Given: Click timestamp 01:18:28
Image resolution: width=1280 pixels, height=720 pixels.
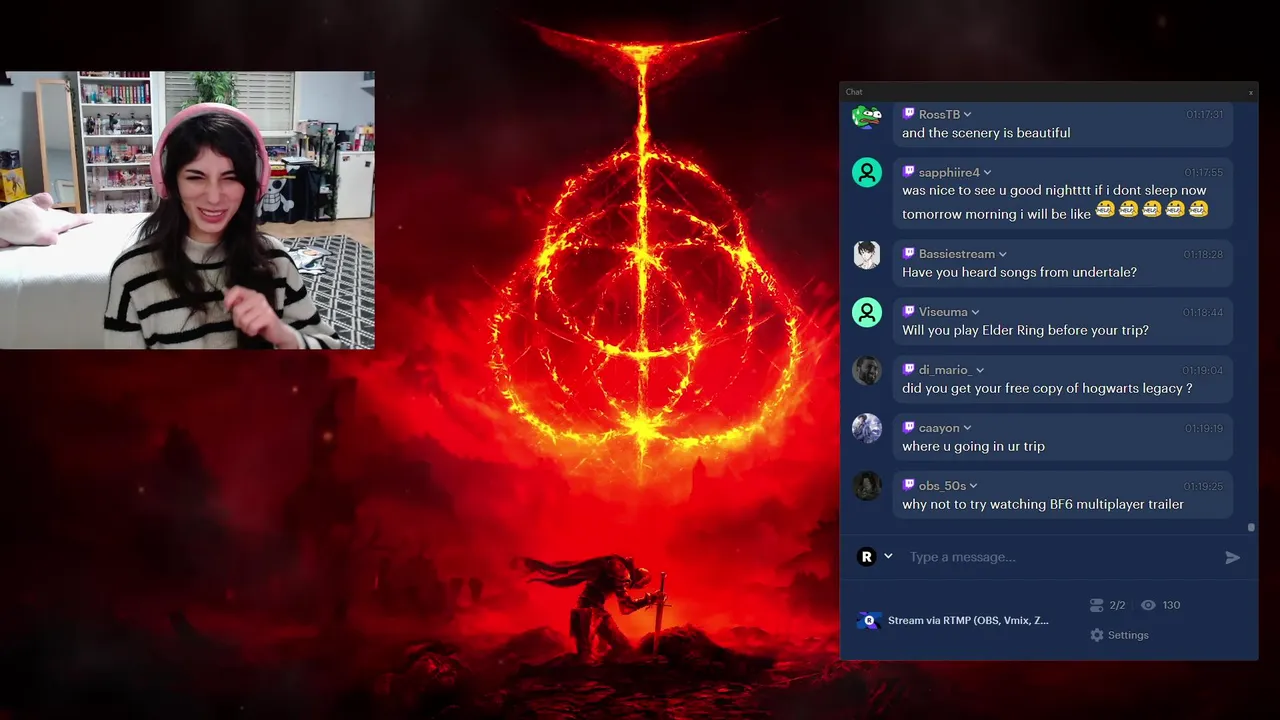Looking at the screenshot, I should [1203, 255].
